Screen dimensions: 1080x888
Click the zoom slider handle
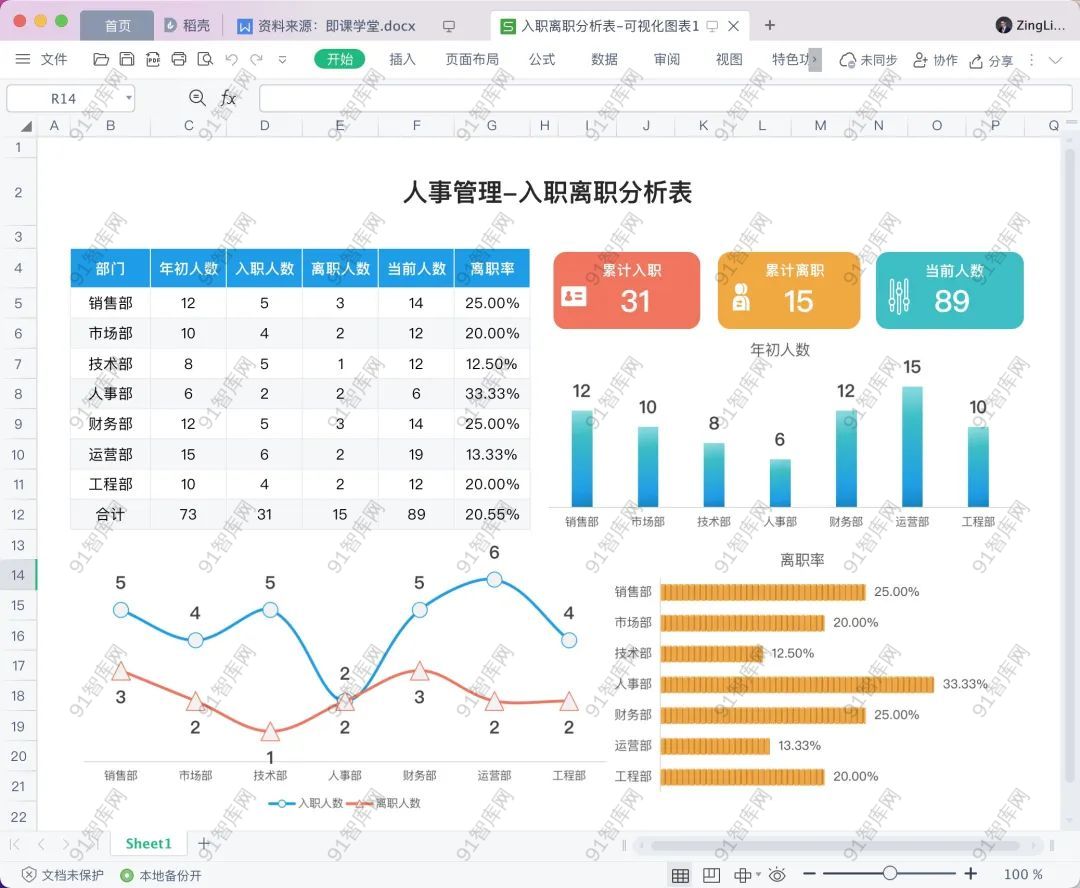coord(889,874)
